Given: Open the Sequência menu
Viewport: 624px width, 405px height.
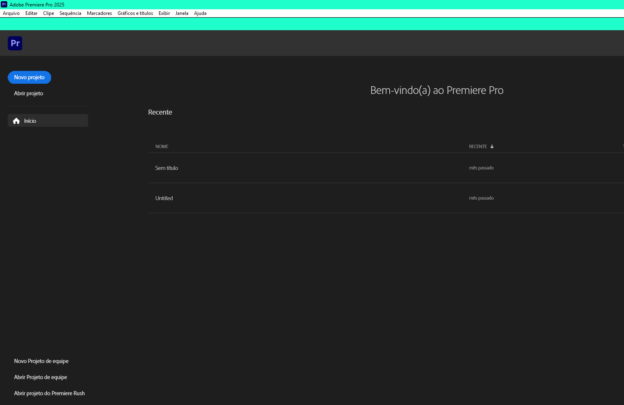Looking at the screenshot, I should pos(70,13).
